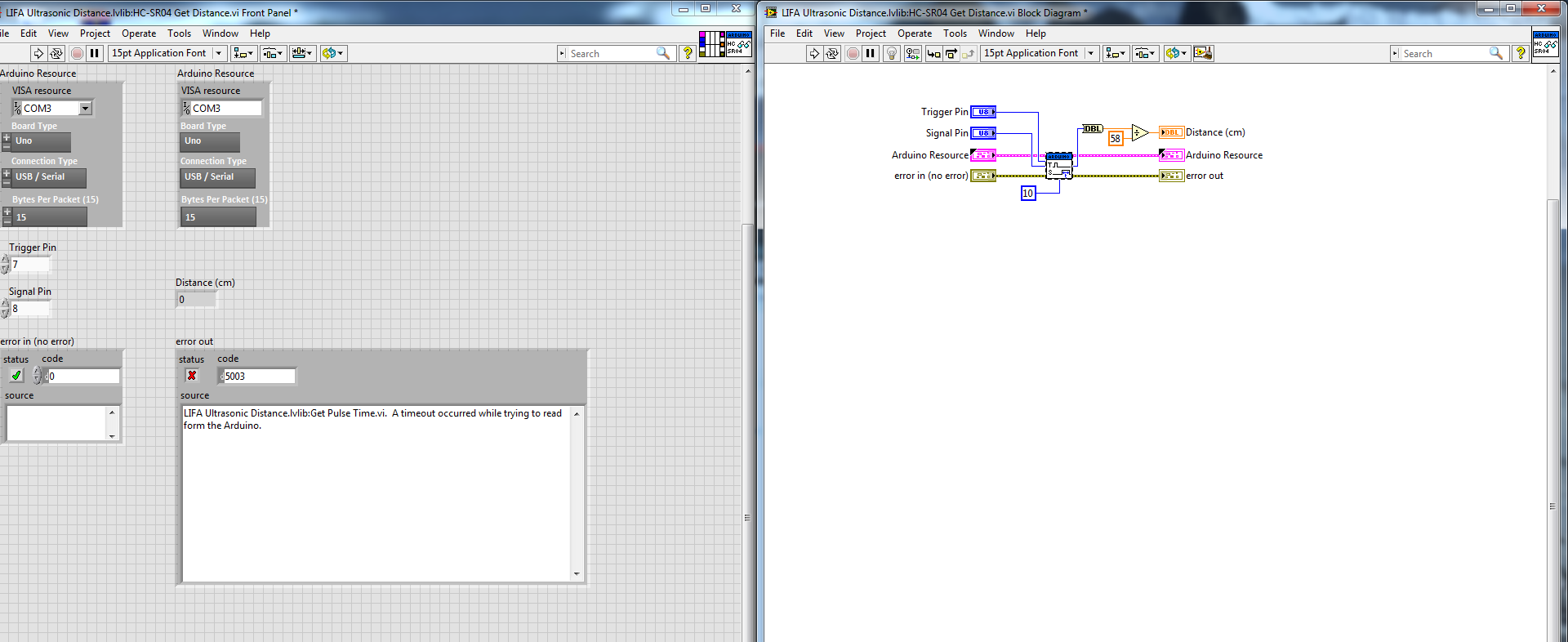Screen dimensions: 1568x642
Task: Toggle error out status X indicator
Action: pos(192,376)
